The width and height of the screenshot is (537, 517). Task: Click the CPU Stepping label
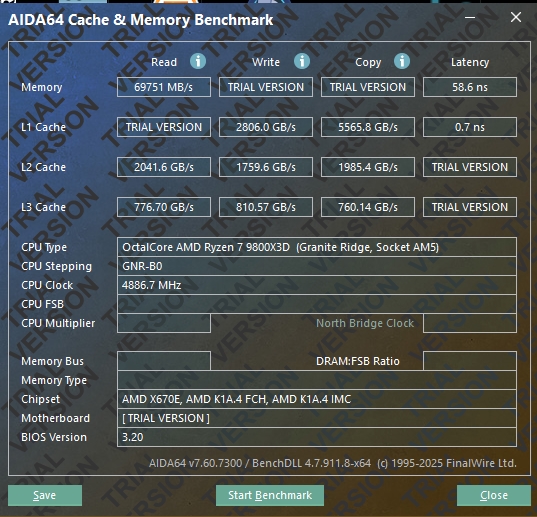[57, 267]
